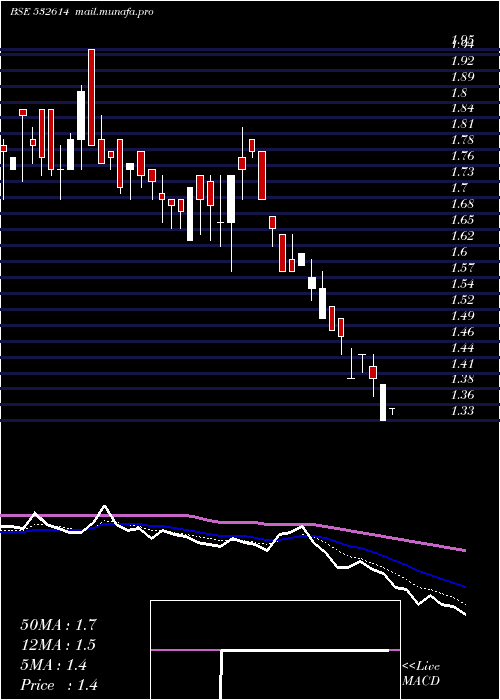Click the <<Live MACD label
The image size is (500, 700).
coord(421,674)
